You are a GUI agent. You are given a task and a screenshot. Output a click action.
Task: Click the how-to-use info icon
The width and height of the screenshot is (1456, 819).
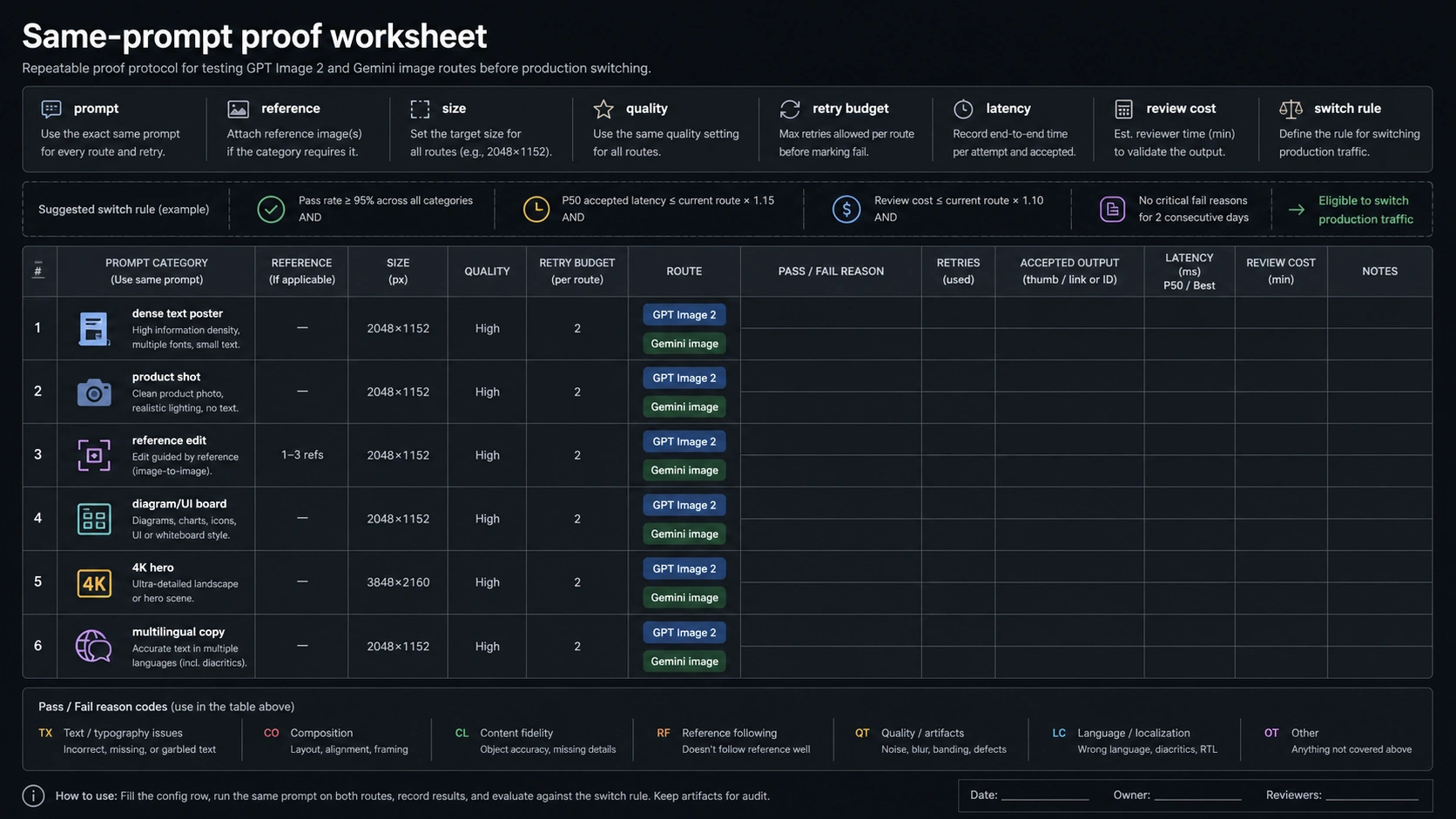click(33, 796)
